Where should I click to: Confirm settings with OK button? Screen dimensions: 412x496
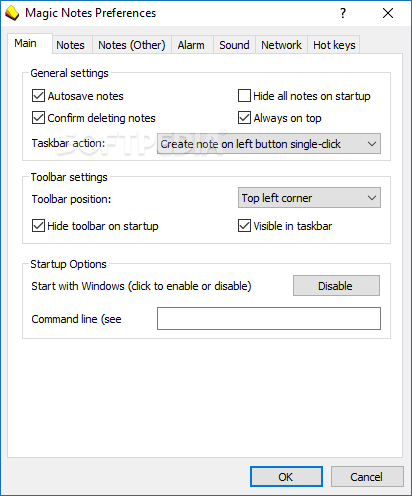[x=286, y=477]
